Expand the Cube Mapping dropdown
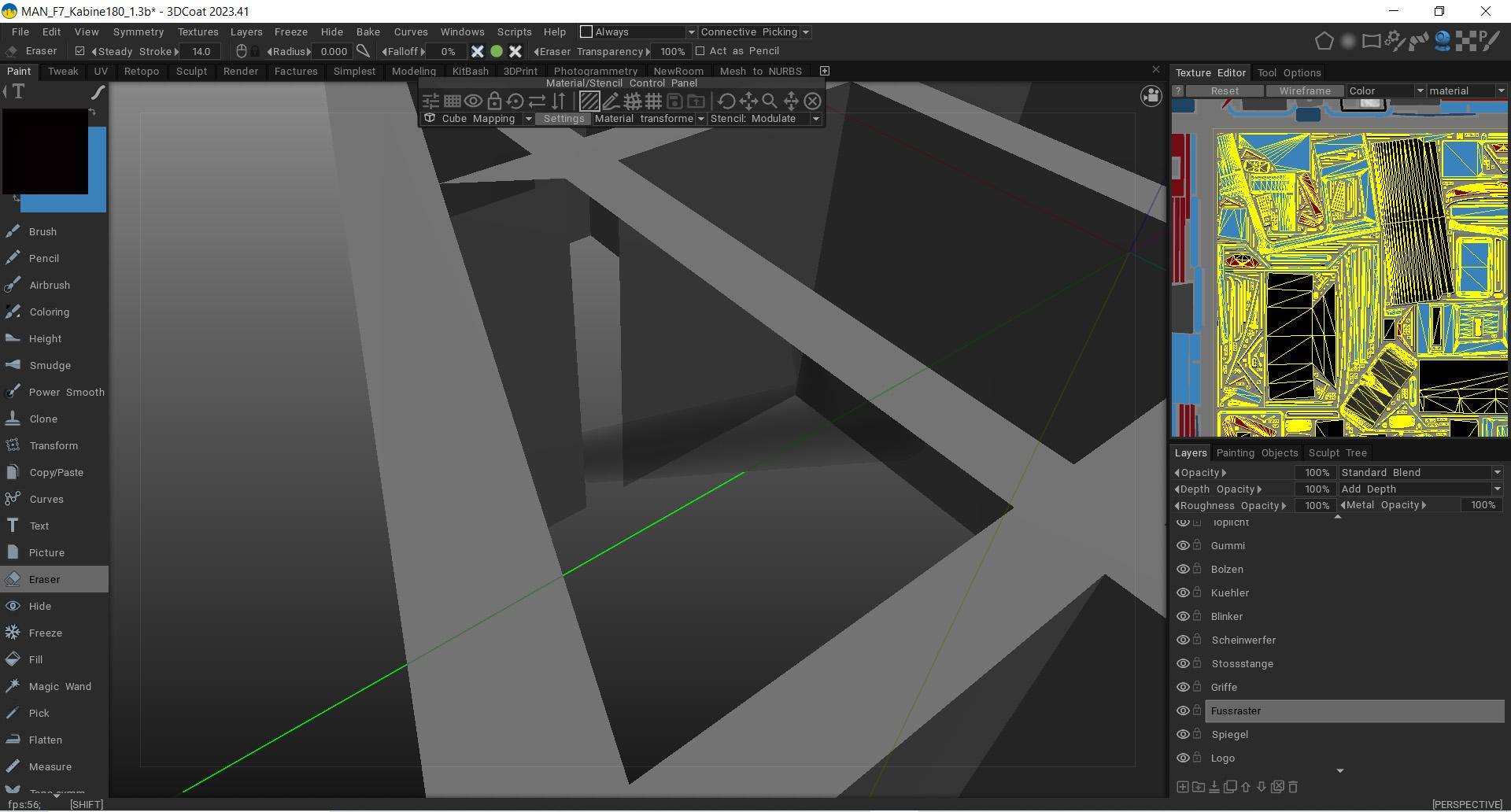This screenshot has width=1511, height=812. (528, 119)
